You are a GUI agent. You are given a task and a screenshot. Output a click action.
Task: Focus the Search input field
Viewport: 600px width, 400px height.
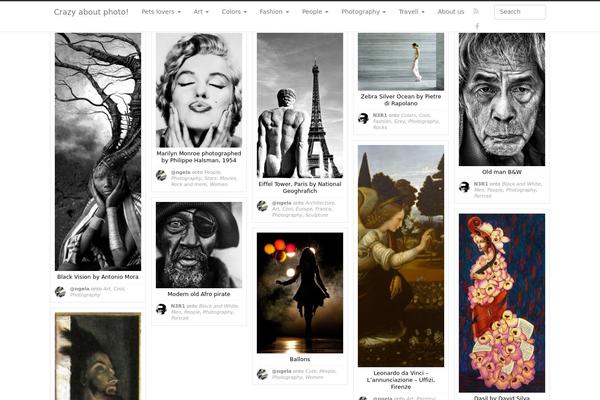[520, 12]
